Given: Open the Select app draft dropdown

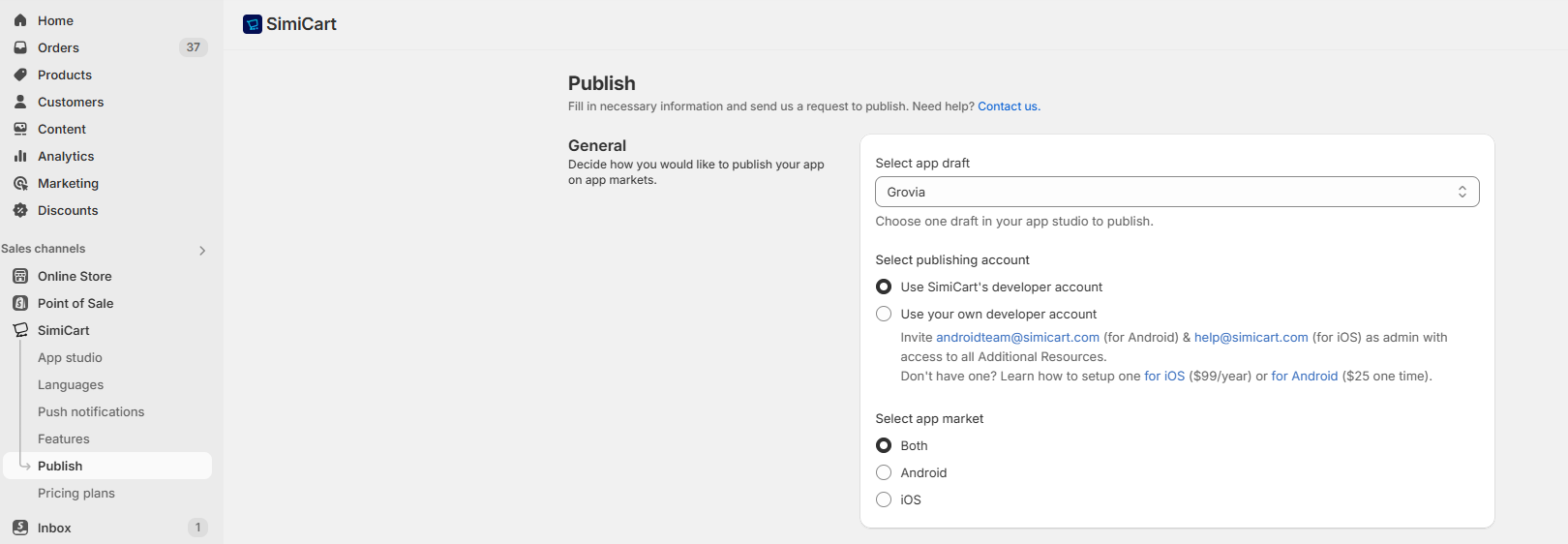Looking at the screenshot, I should click(1176, 192).
